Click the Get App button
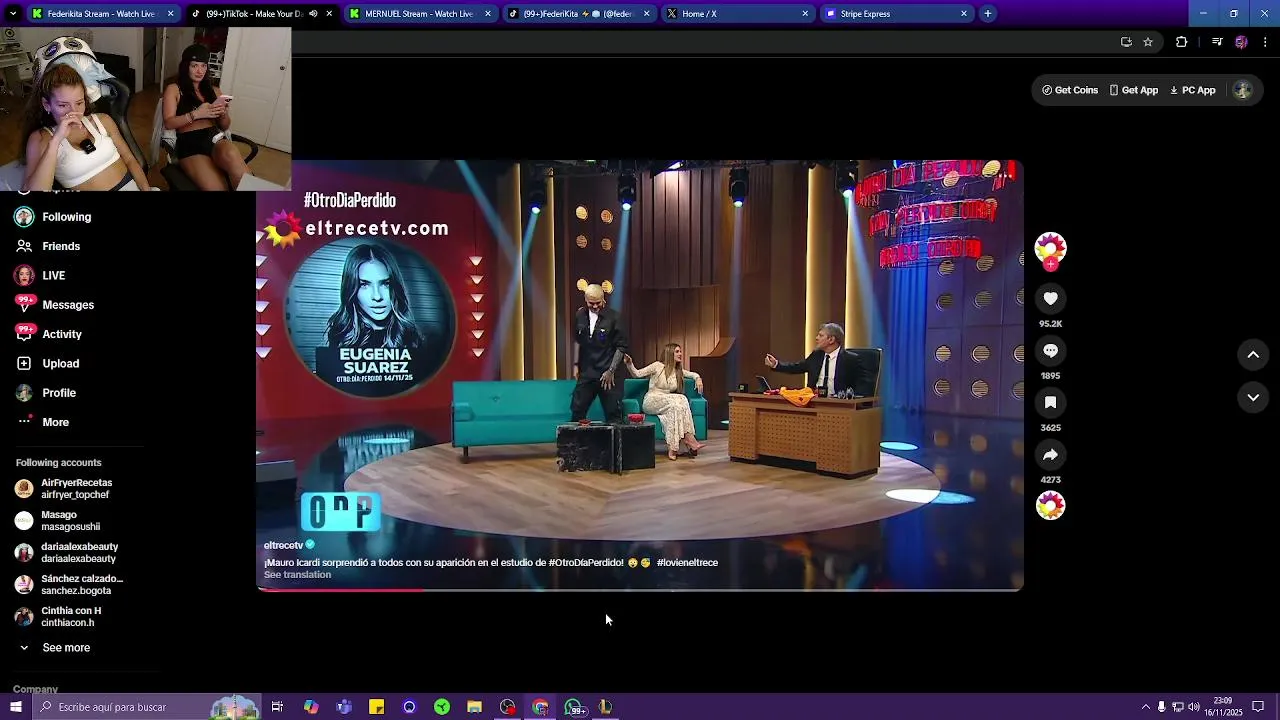Screen dimensions: 1280x720 click(1133, 90)
